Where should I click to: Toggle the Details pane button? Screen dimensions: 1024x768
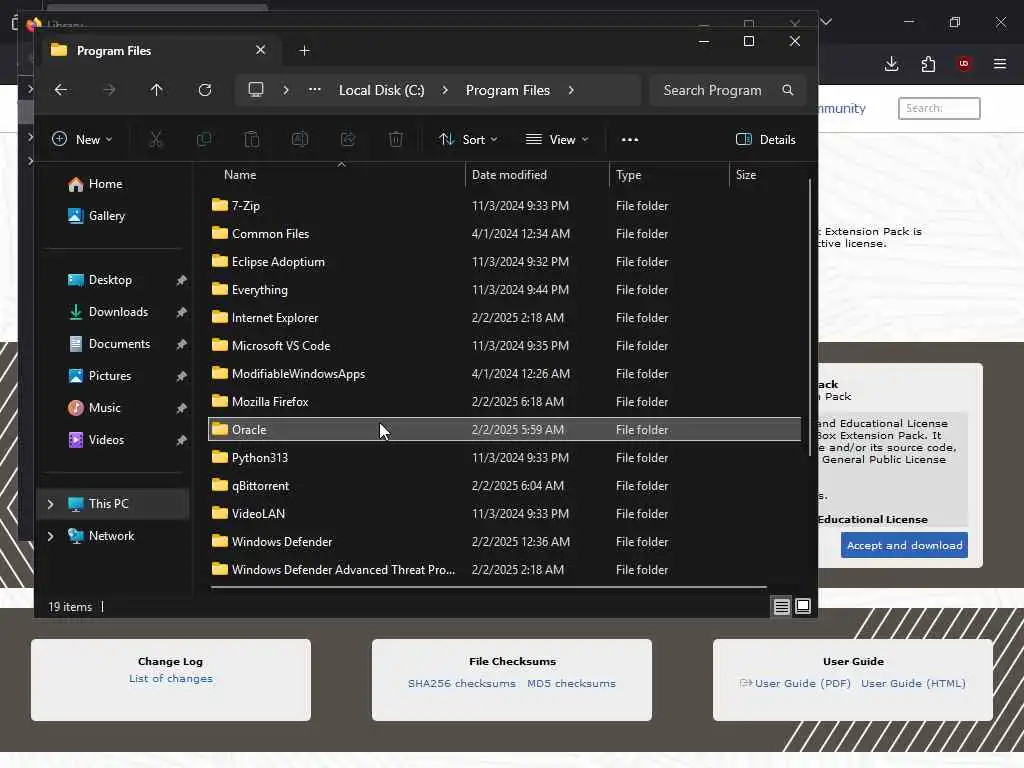click(x=765, y=139)
